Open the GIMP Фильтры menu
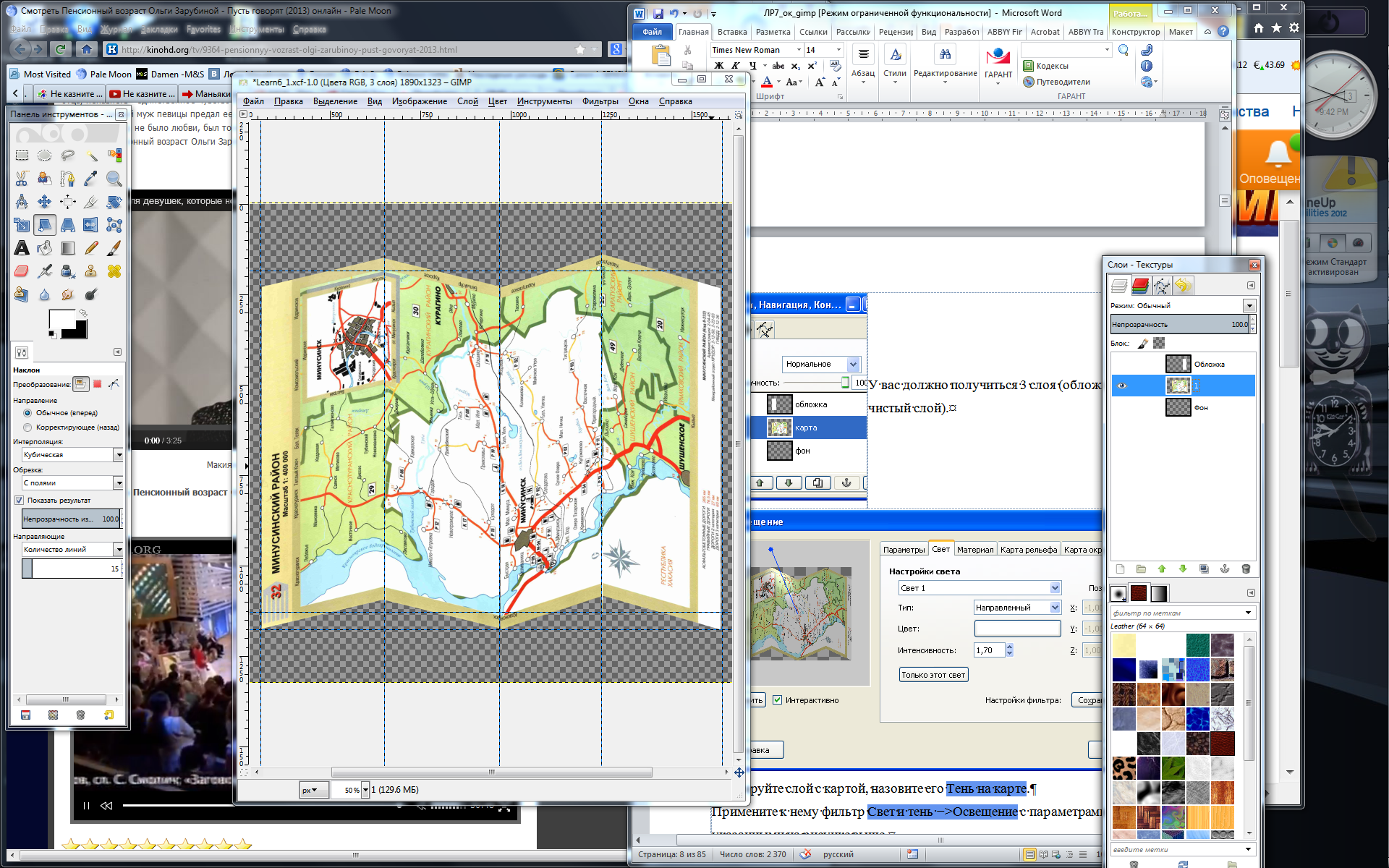Viewport: 1389px width, 868px height. click(600, 101)
